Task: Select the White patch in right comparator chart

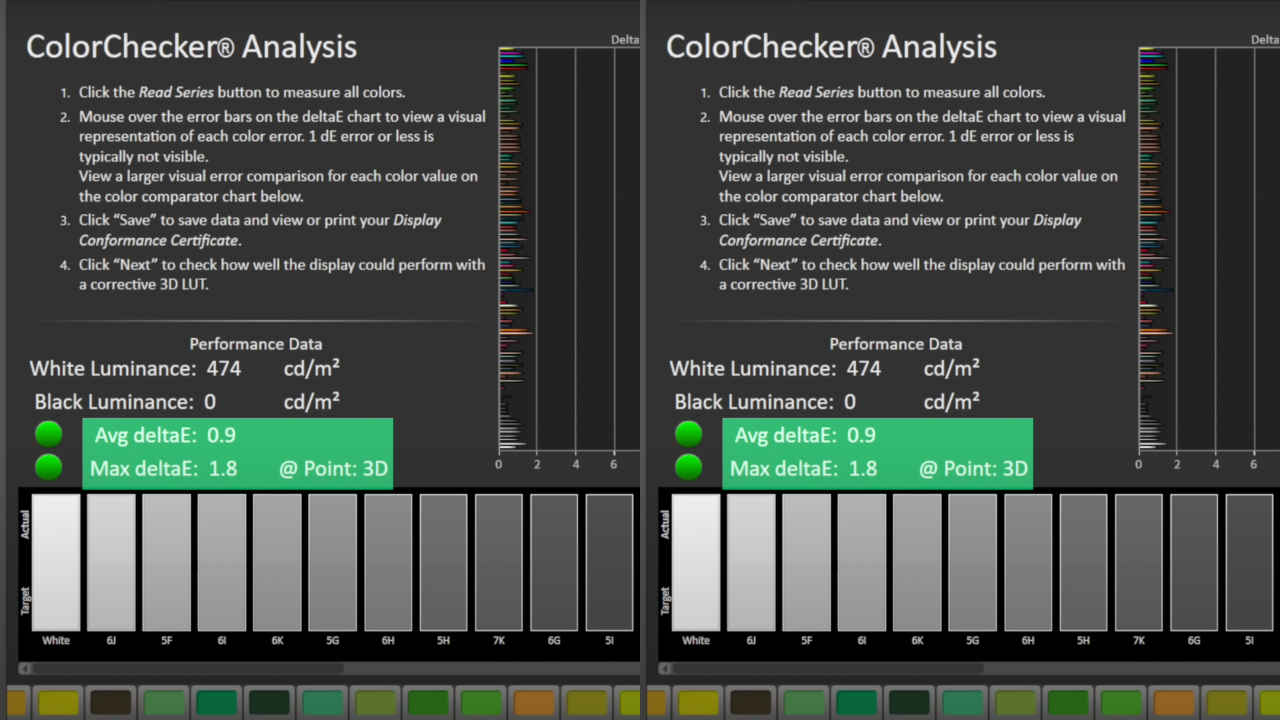Action: tap(696, 561)
